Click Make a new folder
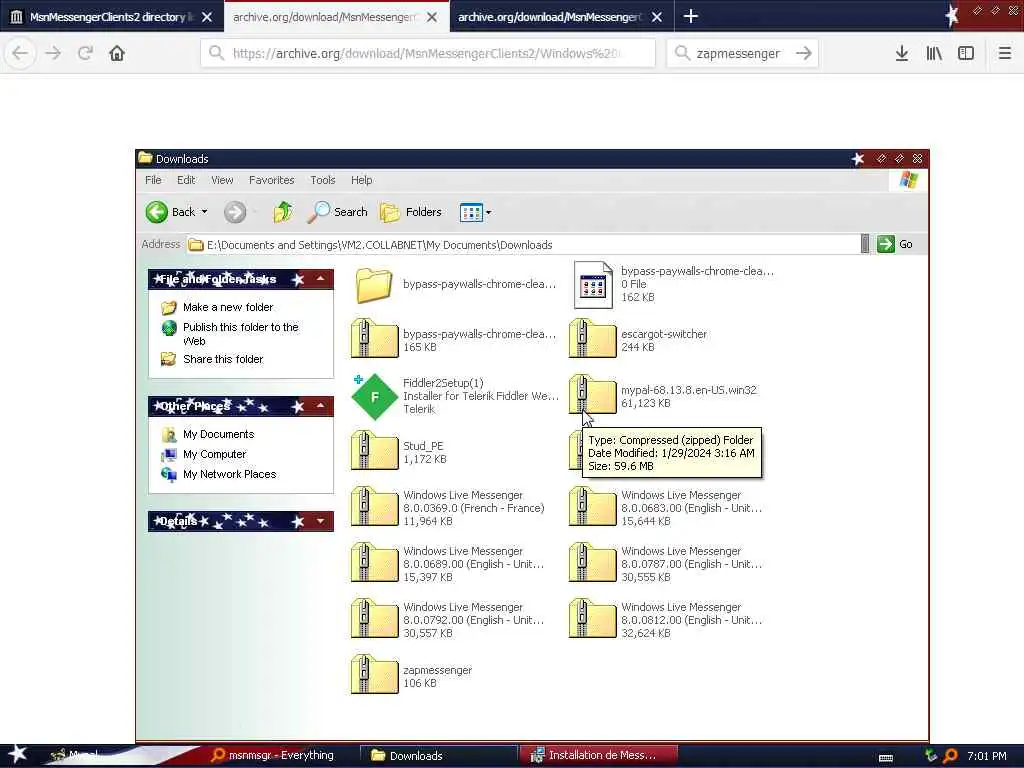Screen dimensions: 1024x768 [x=228, y=307]
